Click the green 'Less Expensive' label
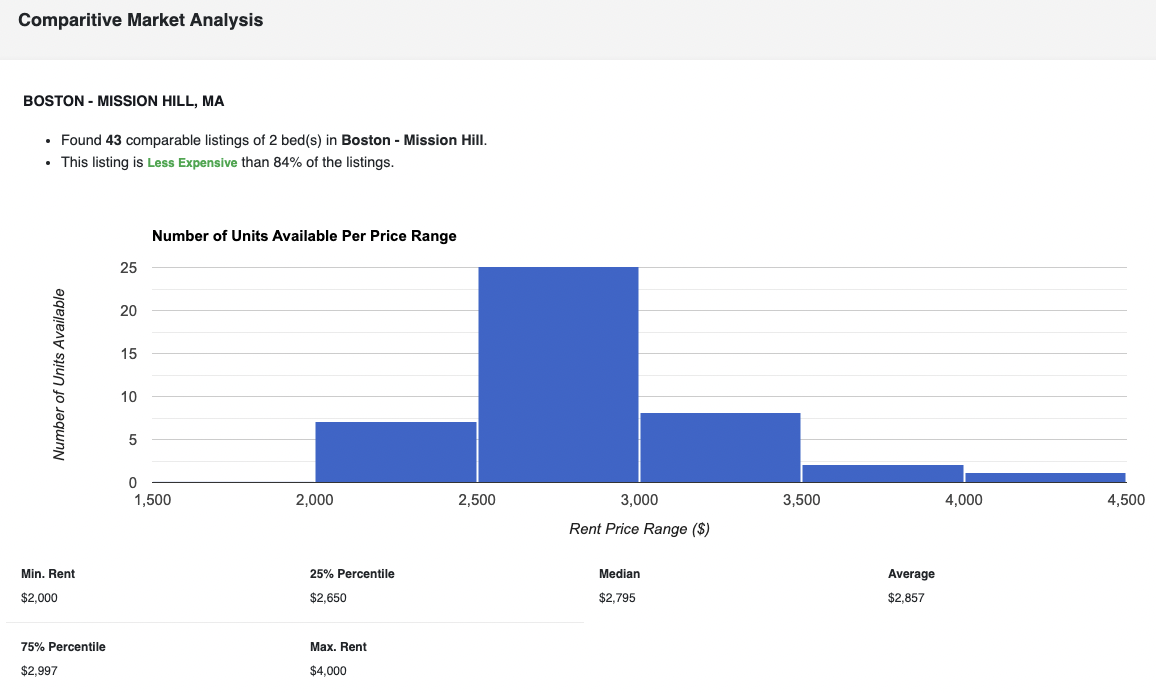Screen dimensions: 1156x693 [192, 163]
